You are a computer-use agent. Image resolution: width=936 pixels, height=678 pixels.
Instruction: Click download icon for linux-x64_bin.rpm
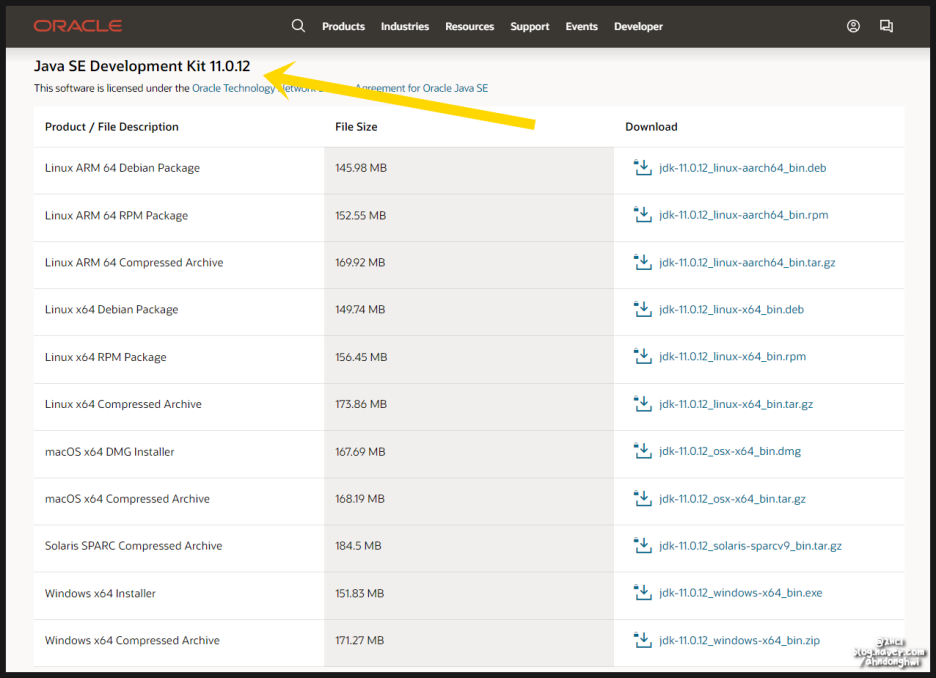642,356
